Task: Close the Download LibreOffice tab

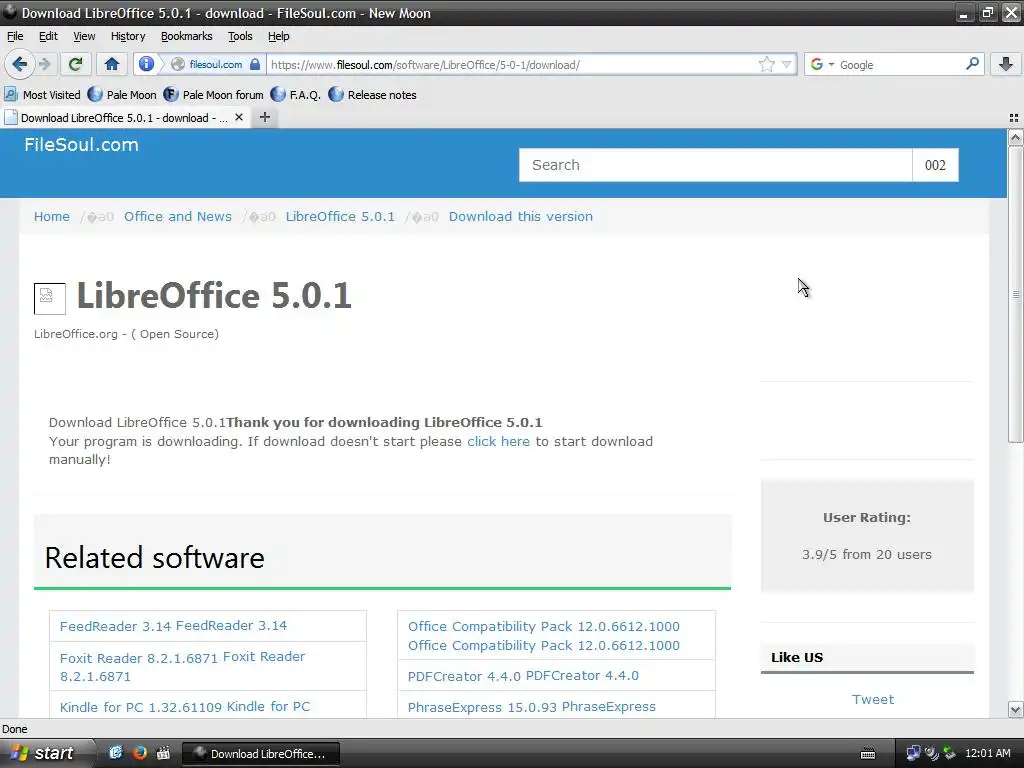Action: pos(239,118)
